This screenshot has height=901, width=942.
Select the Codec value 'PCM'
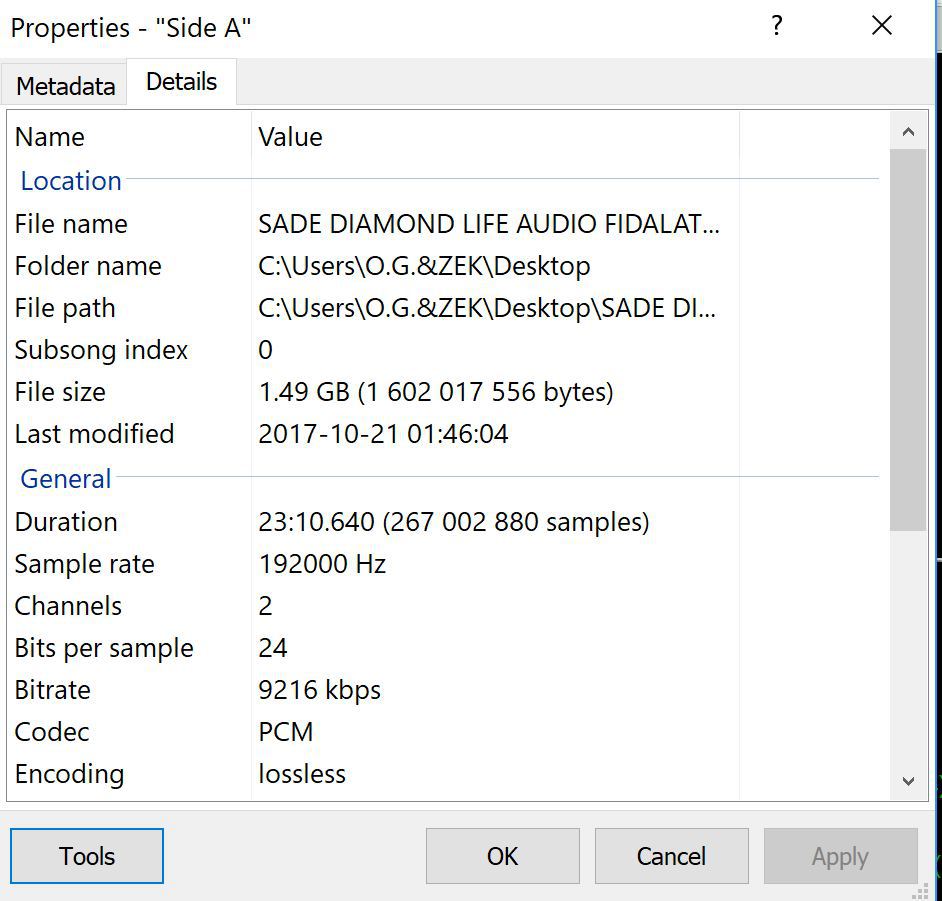285,732
